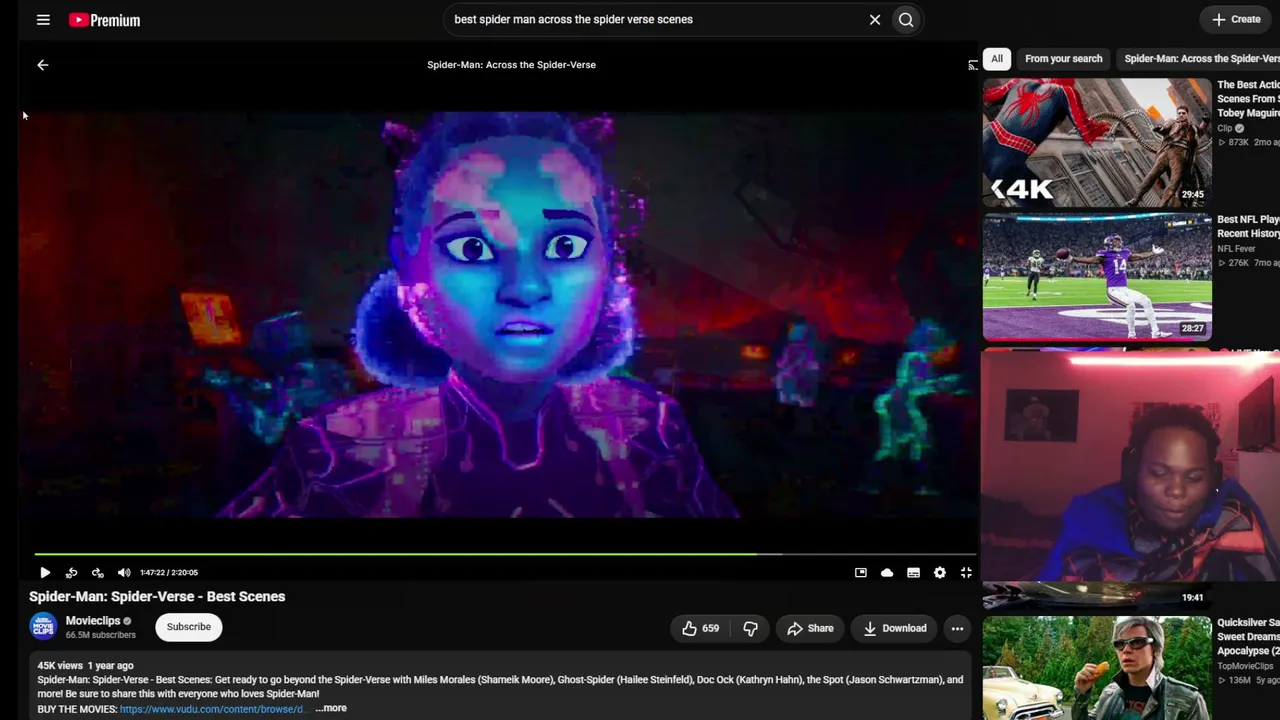Open the hamburger guide menu
Viewport: 1280px width, 720px height.
(43, 20)
